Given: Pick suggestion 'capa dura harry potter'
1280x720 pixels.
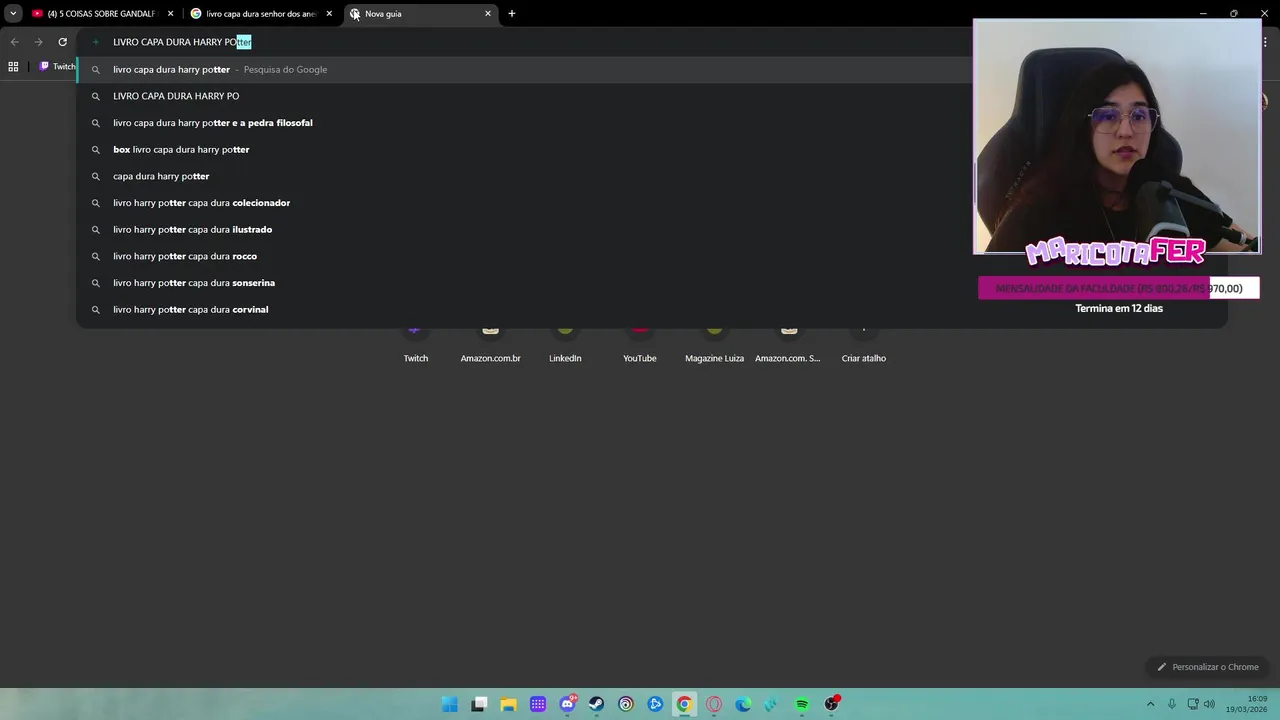Looking at the screenshot, I should click(524, 176).
